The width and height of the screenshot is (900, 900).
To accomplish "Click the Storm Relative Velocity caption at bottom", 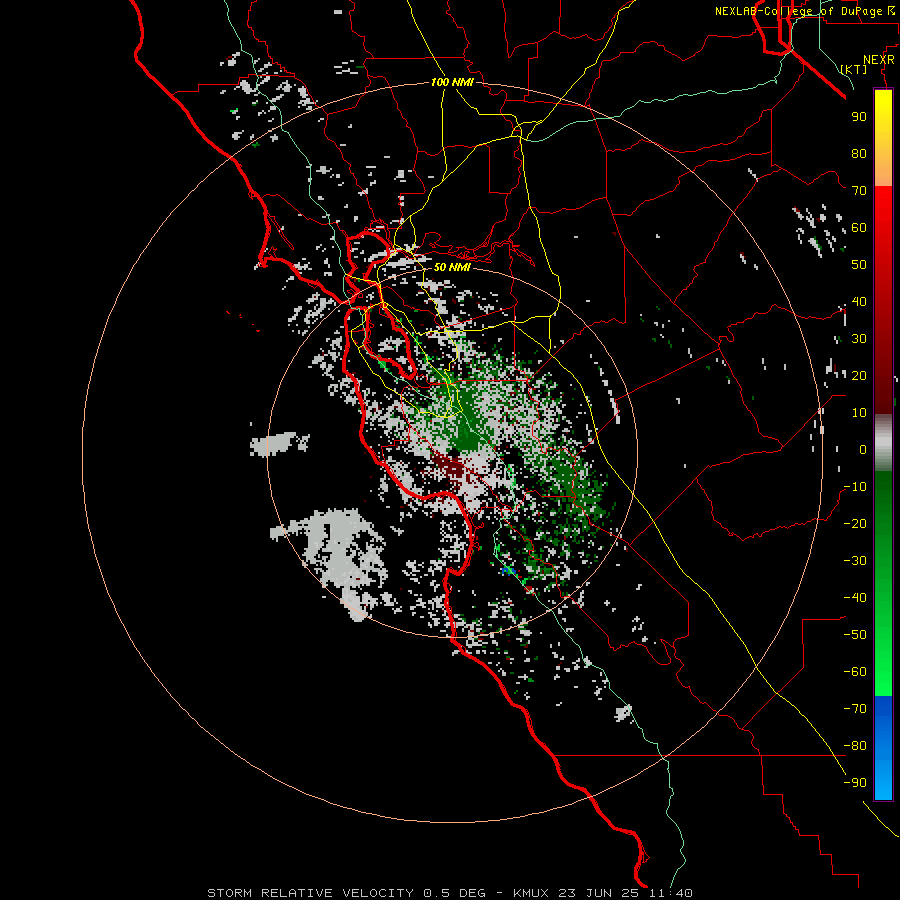I will coord(449,893).
